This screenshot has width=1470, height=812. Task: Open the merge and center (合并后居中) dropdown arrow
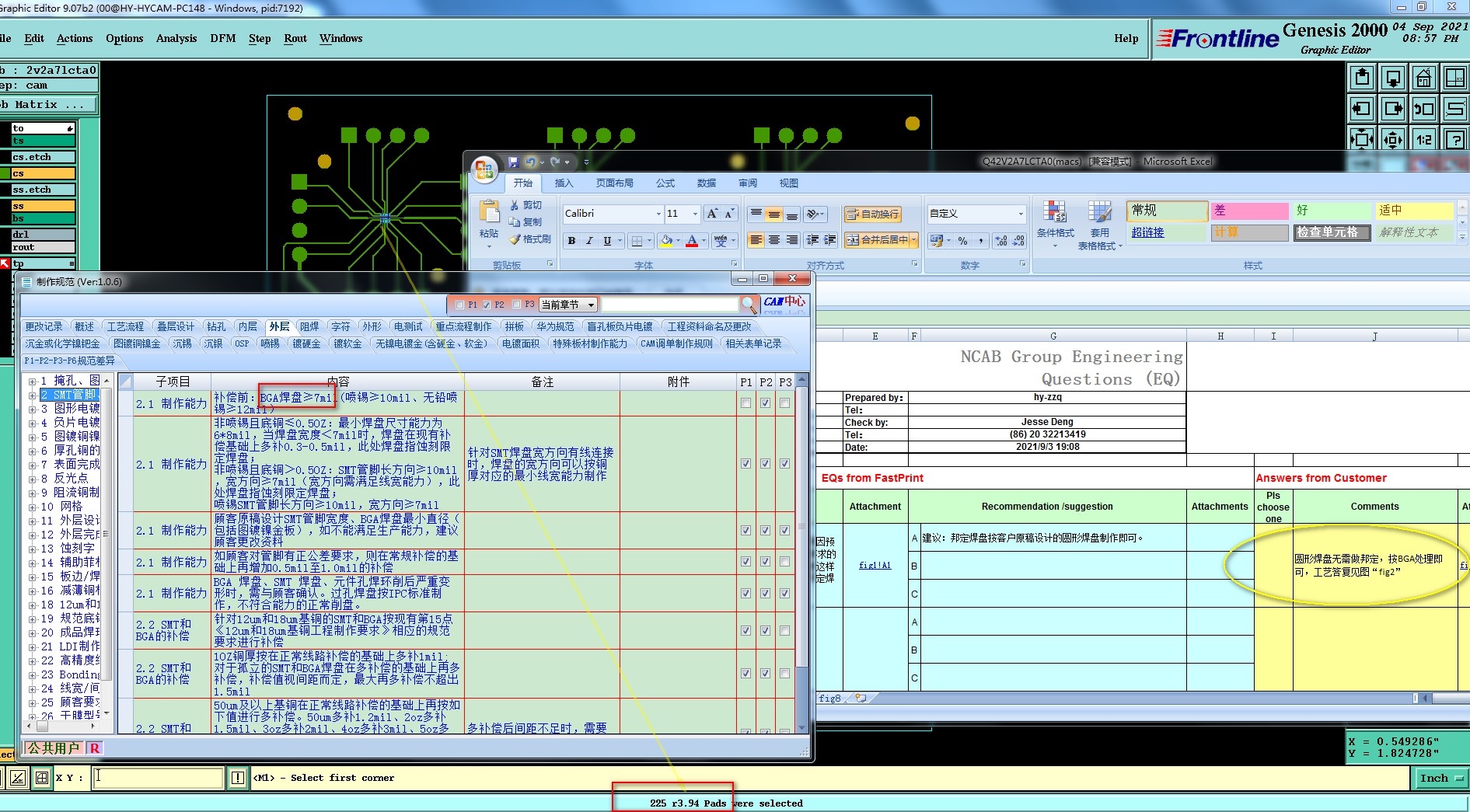[913, 240]
